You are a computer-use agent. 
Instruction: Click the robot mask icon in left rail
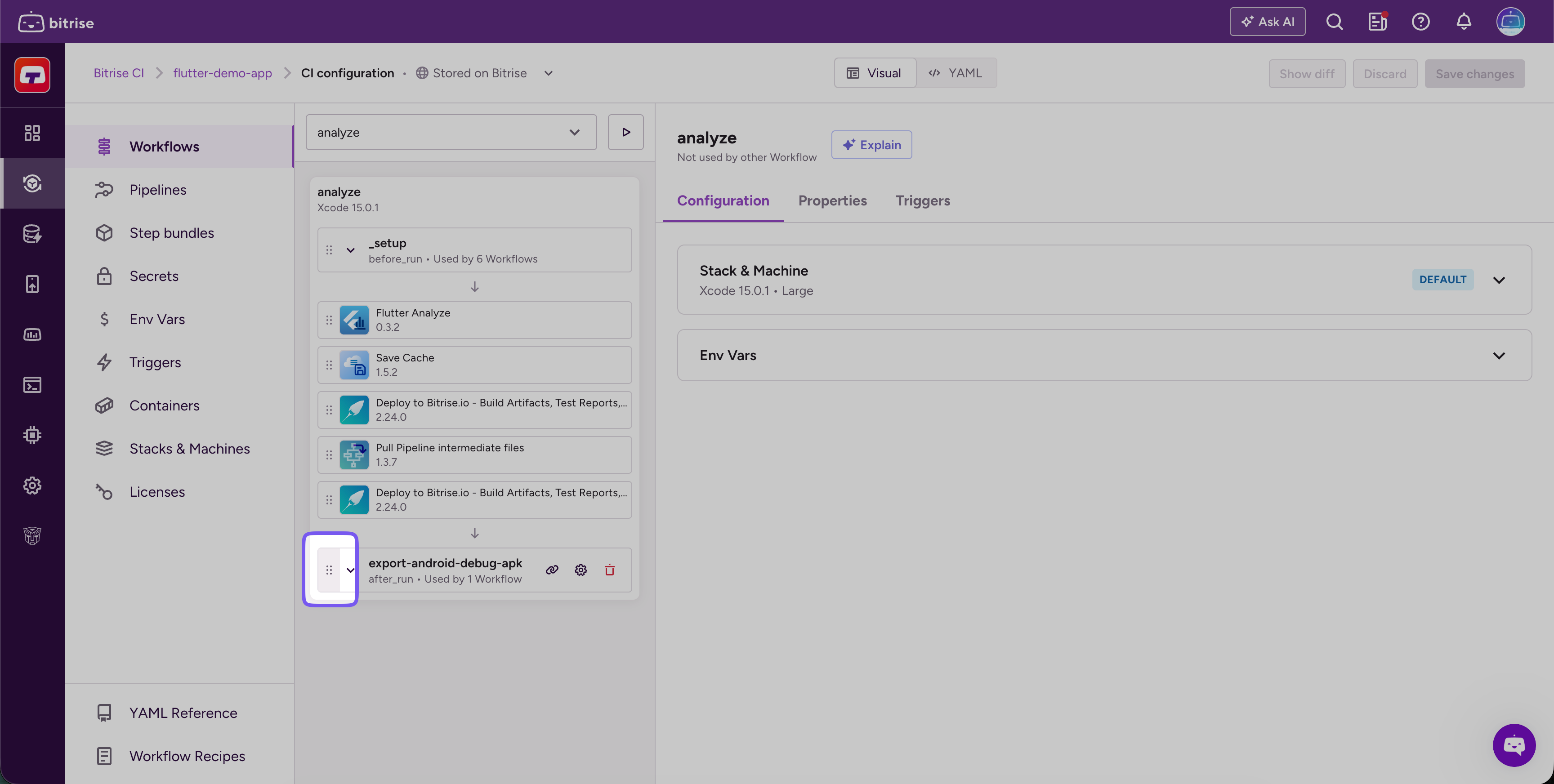tap(32, 535)
